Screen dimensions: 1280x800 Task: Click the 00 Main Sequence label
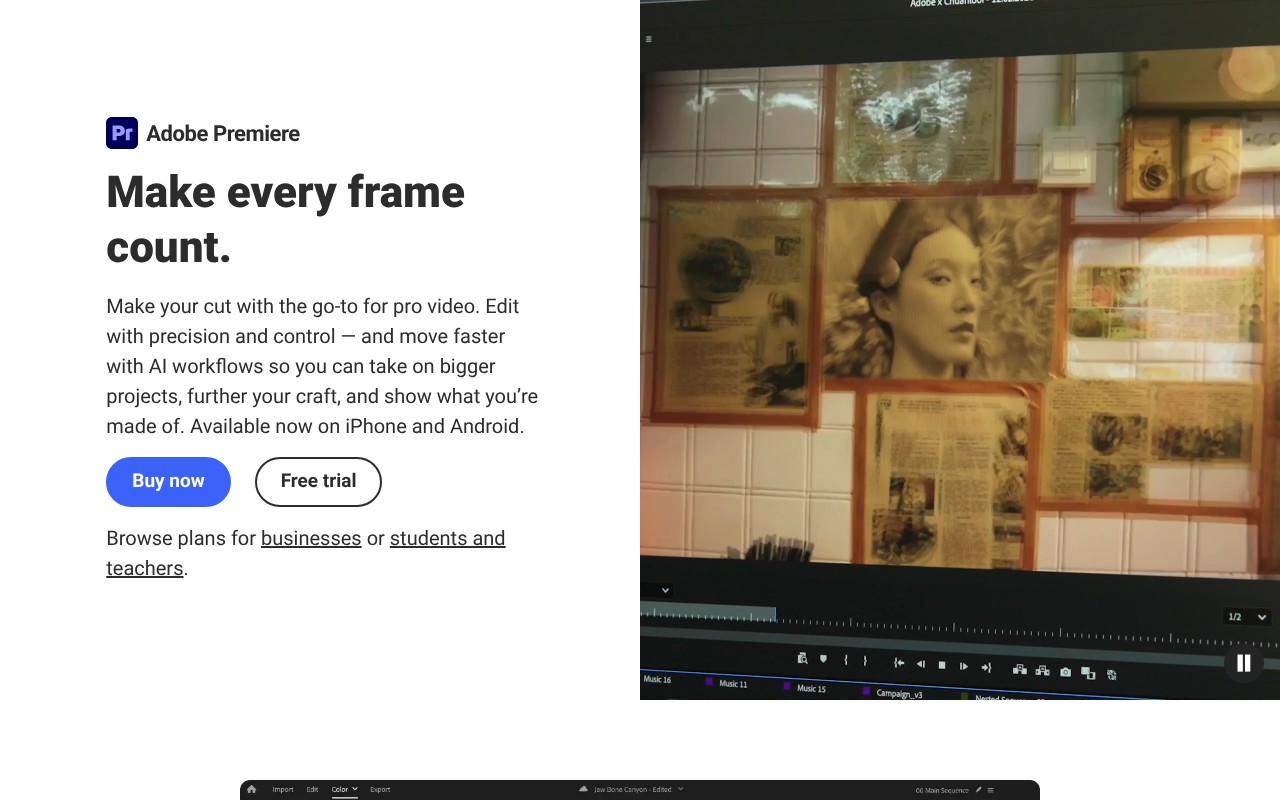click(942, 790)
